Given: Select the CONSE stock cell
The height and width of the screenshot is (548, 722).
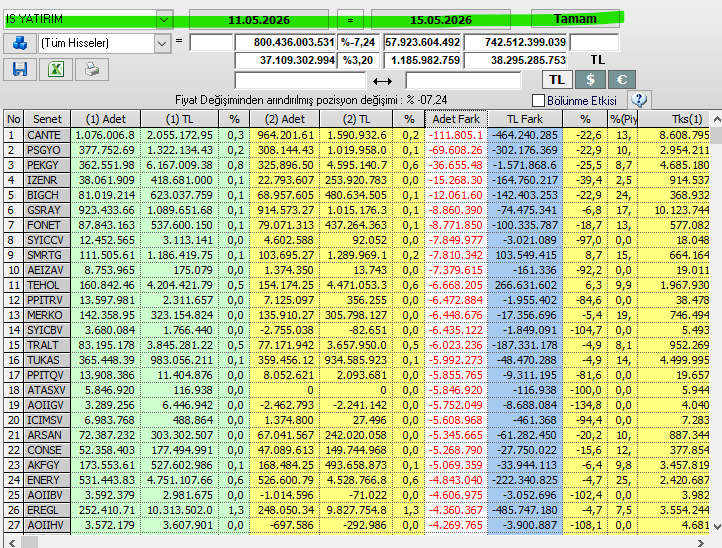Looking at the screenshot, I should click(47, 450).
